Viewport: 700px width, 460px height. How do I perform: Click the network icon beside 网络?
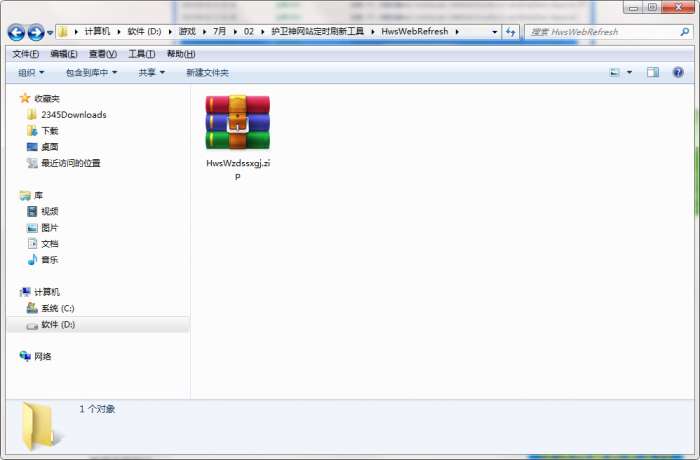tap(25, 356)
